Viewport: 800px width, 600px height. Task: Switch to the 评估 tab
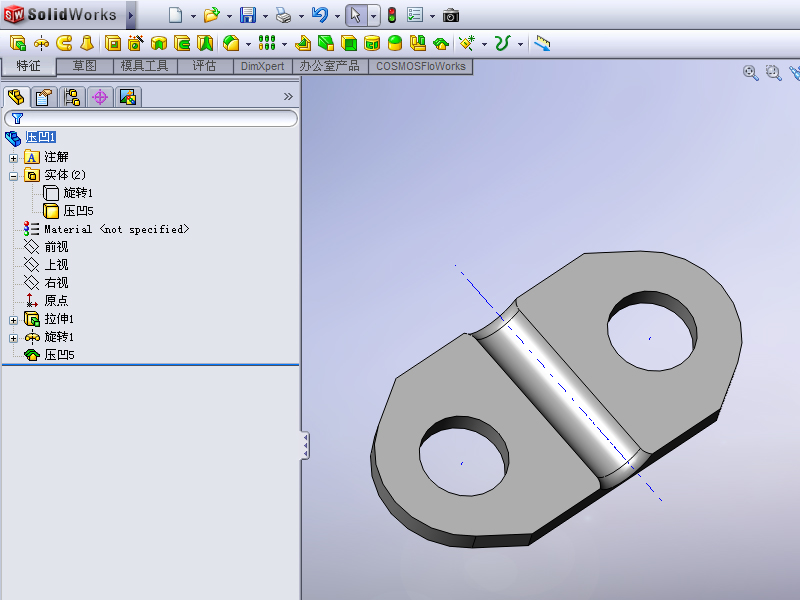click(x=204, y=66)
